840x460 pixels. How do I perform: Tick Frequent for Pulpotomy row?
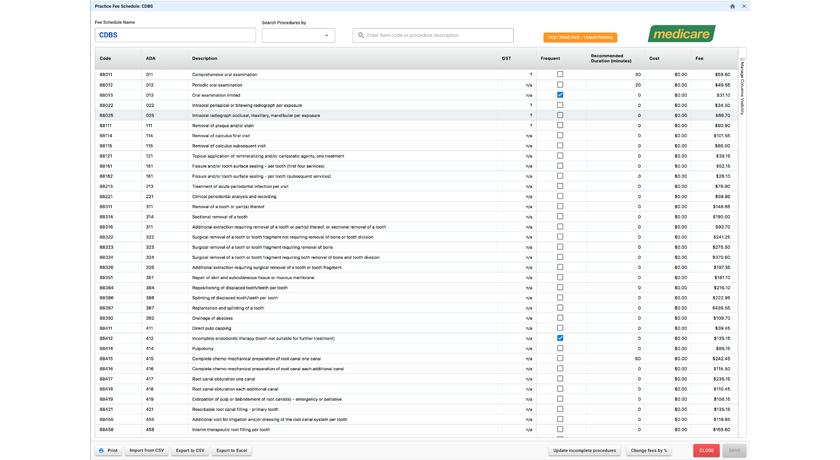point(560,348)
